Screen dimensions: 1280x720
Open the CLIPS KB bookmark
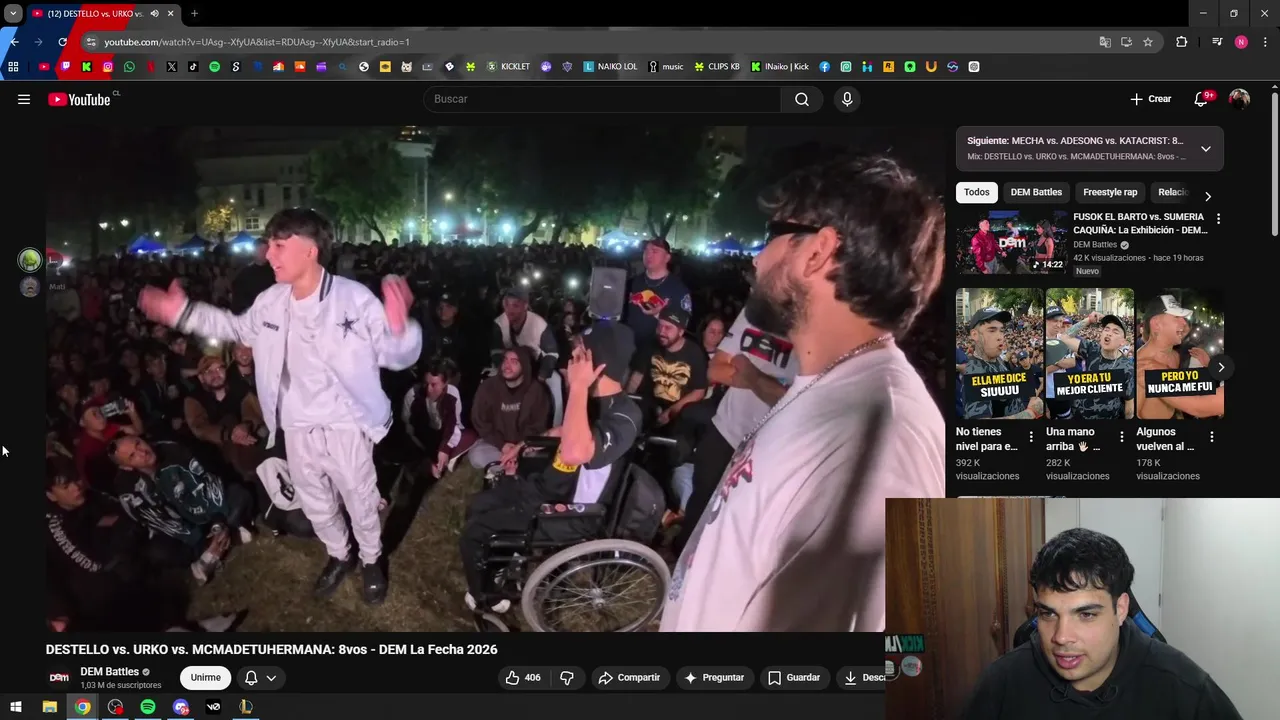(x=717, y=67)
